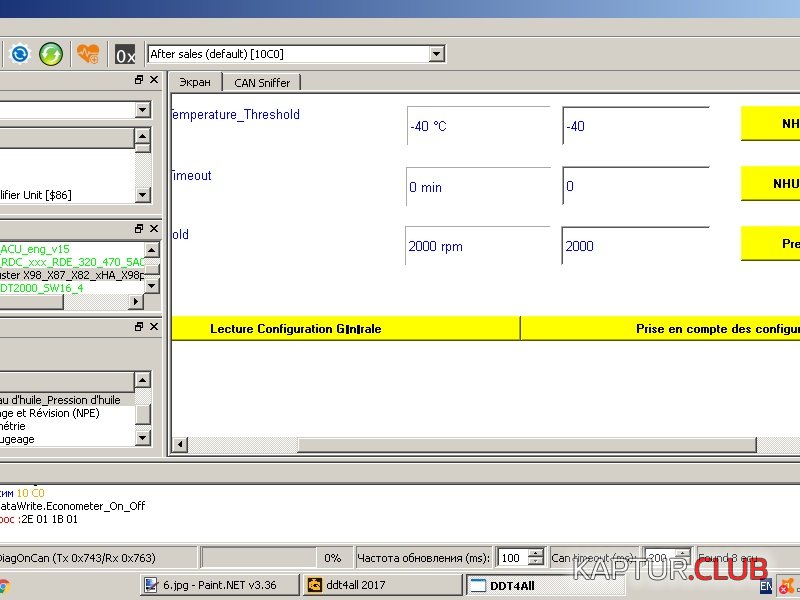
Task: Open Chrome from the taskbar
Action: click(3, 585)
